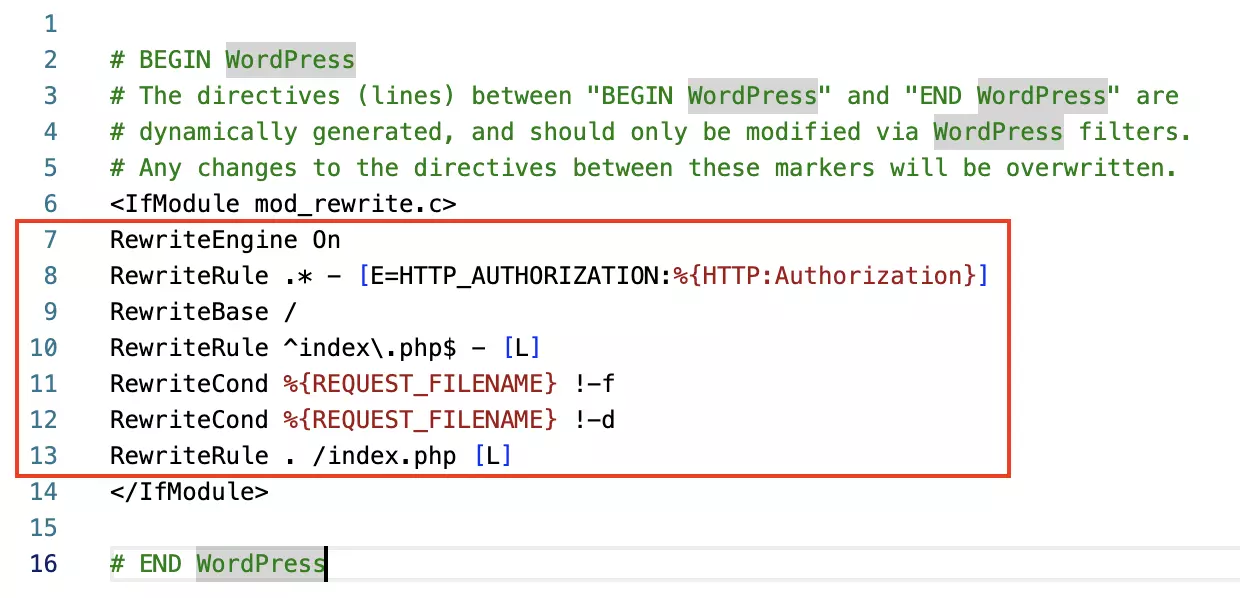
Task: Select the RewriteBase / directive
Action: click(200, 311)
